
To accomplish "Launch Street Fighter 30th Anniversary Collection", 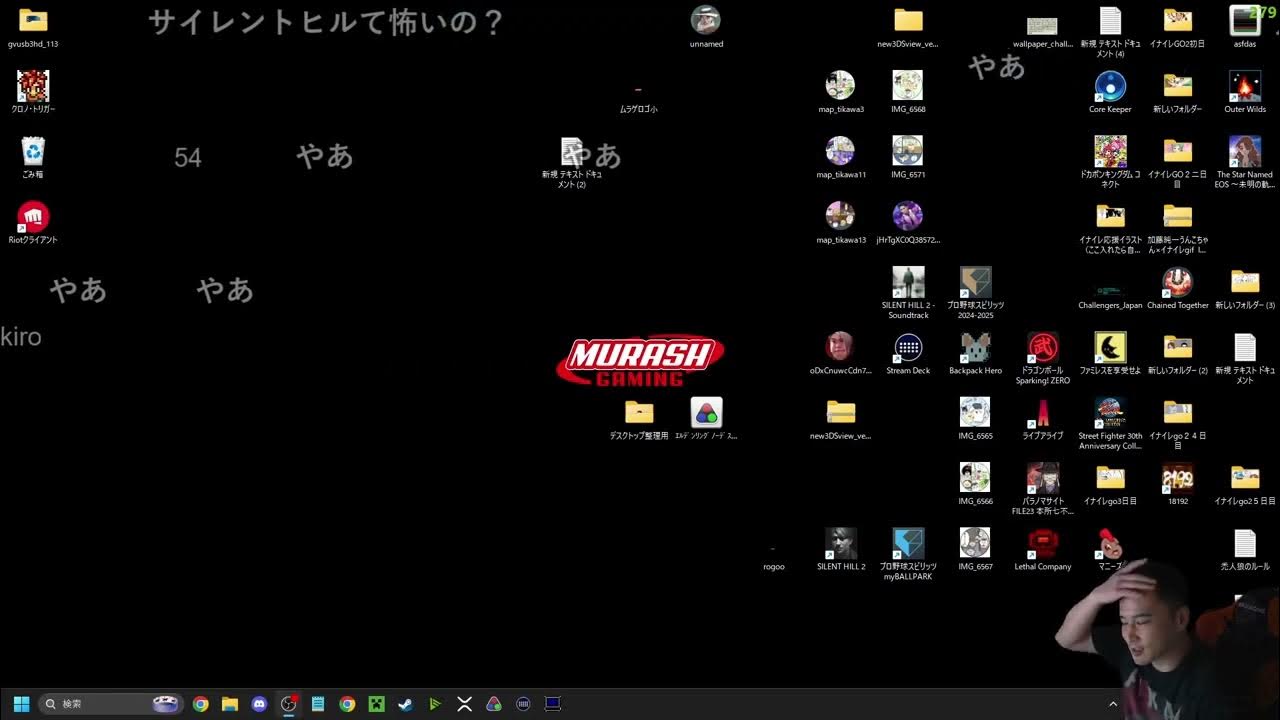I will point(1110,412).
